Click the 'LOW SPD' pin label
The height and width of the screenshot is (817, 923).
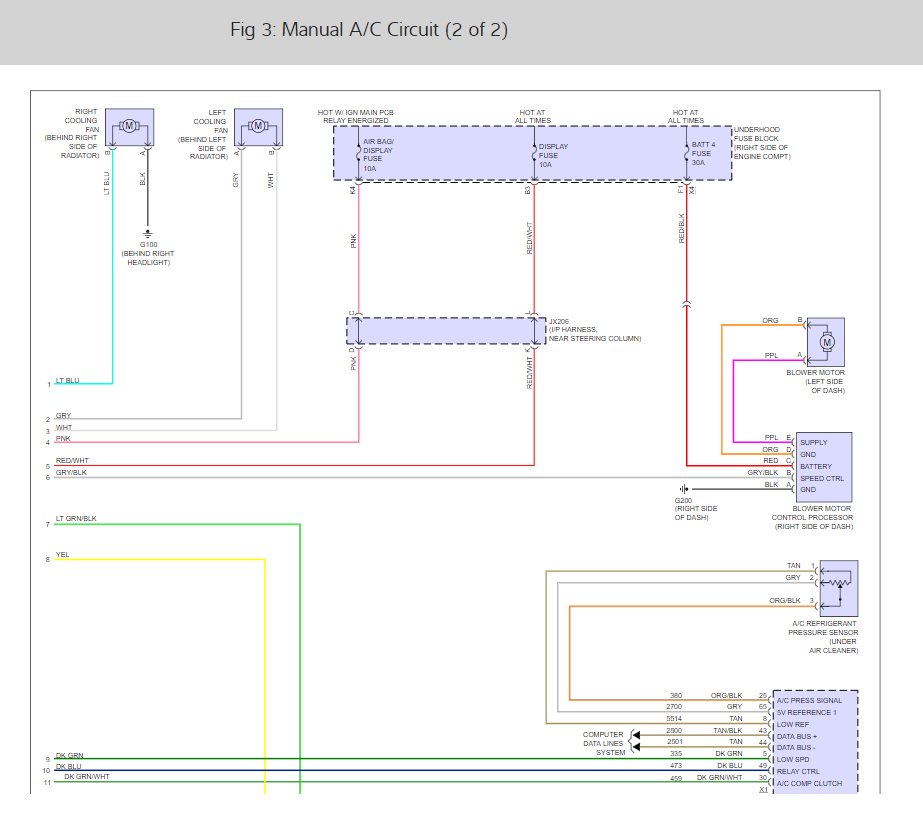[x=793, y=759]
